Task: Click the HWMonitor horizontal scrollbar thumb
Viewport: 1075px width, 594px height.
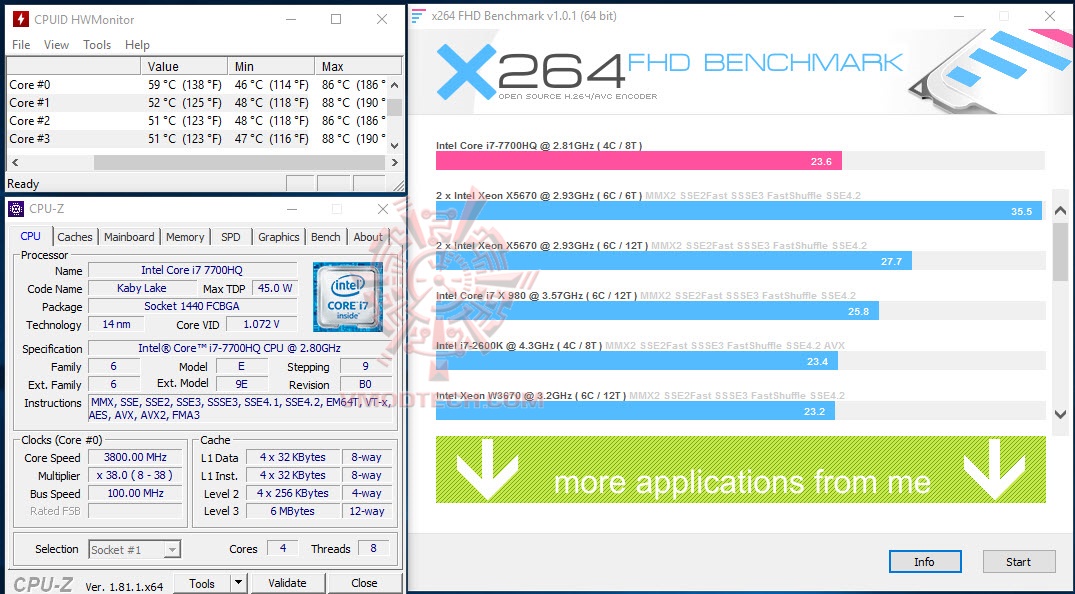Action: [x=239, y=163]
